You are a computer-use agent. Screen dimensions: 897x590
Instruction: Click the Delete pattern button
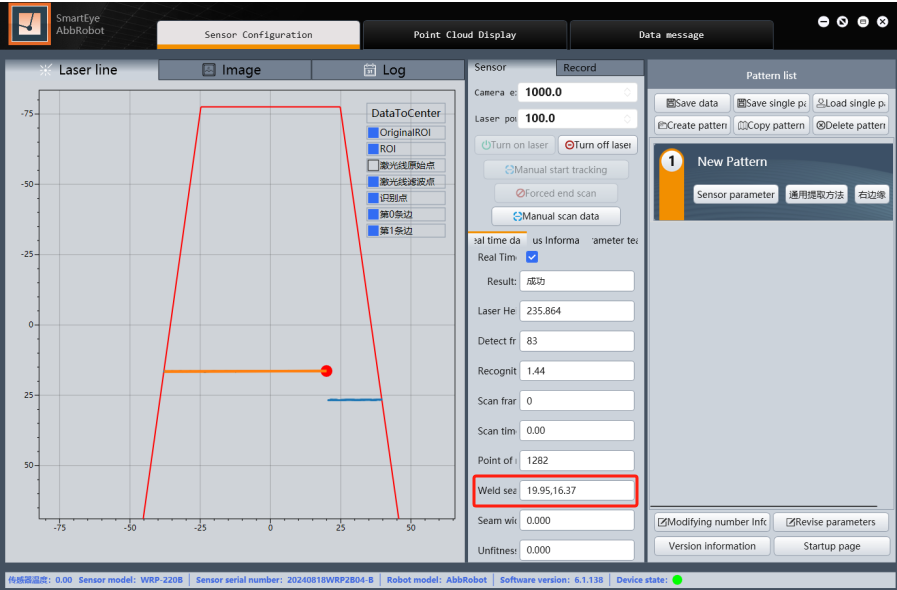850,125
